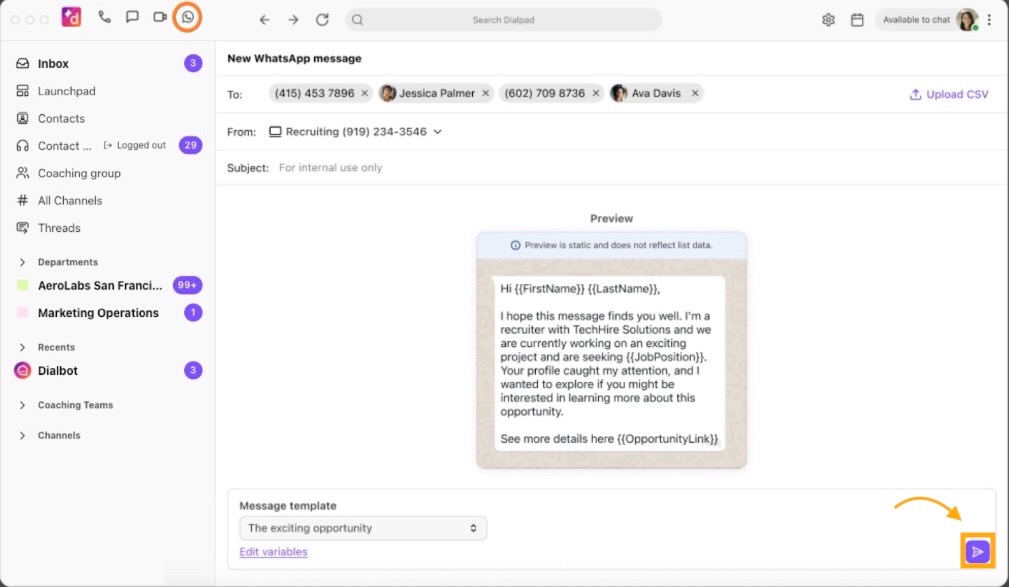Screen dimensions: 1009x587
Task: Start a video meeting with the camera icon
Action: pyautogui.click(x=160, y=17)
